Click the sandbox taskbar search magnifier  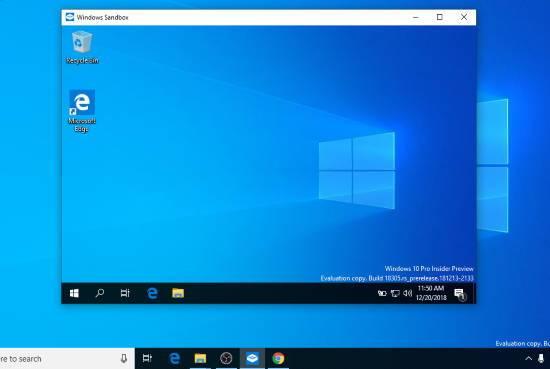(100, 293)
